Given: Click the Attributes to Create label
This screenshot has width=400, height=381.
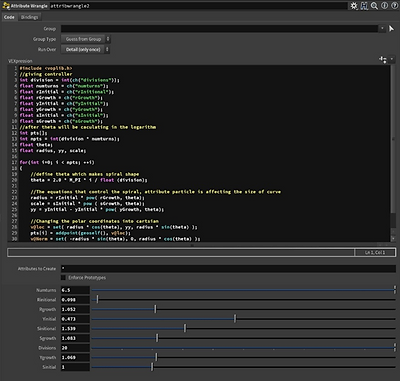Looking at the screenshot, I should coord(37,269).
